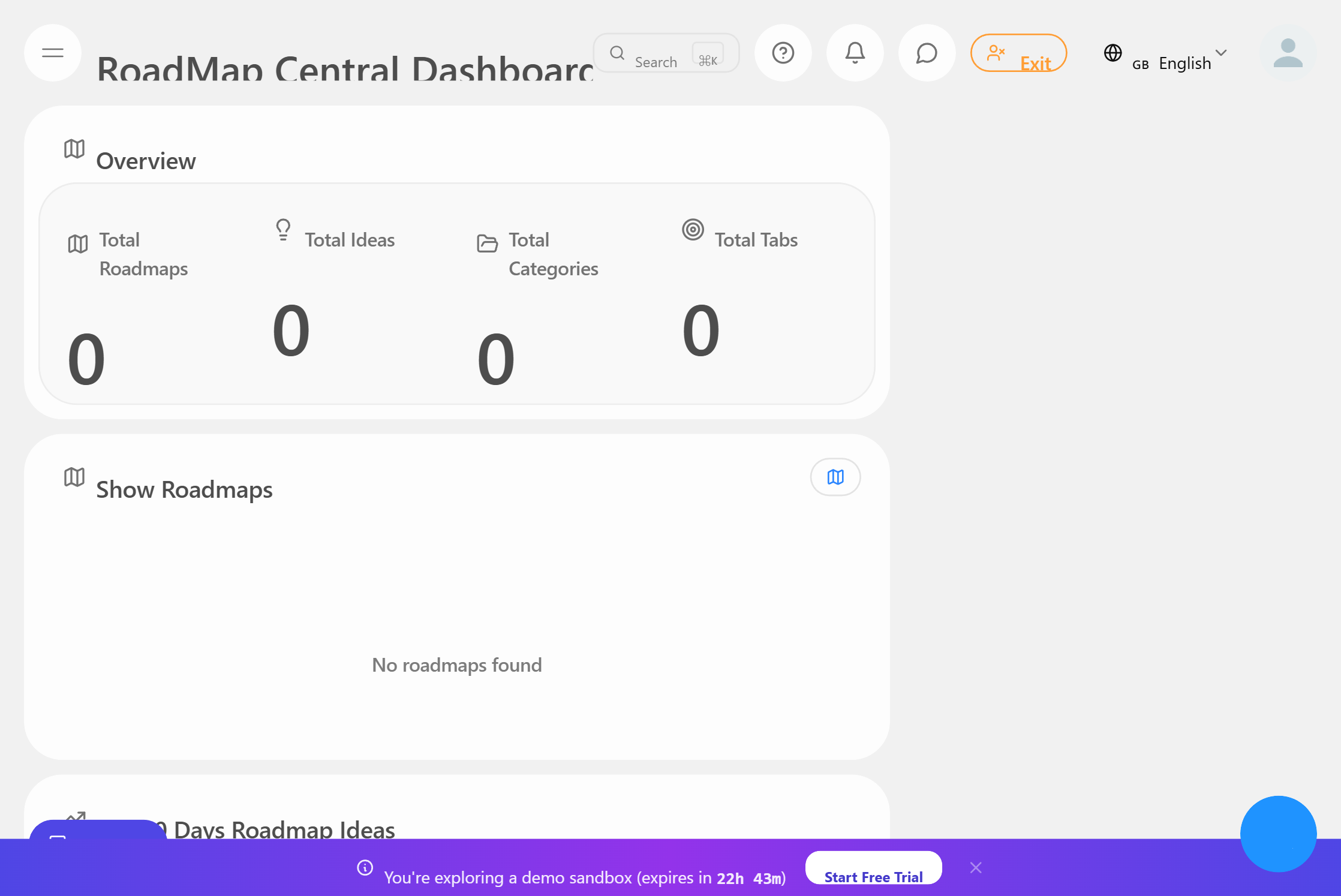Open the blue floating action button bottom right

[1278, 834]
